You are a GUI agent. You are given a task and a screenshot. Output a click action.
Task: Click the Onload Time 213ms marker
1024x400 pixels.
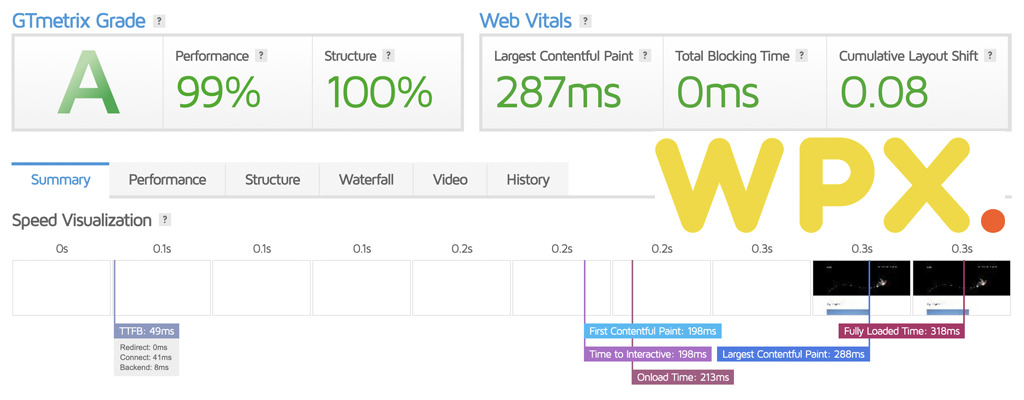[683, 377]
